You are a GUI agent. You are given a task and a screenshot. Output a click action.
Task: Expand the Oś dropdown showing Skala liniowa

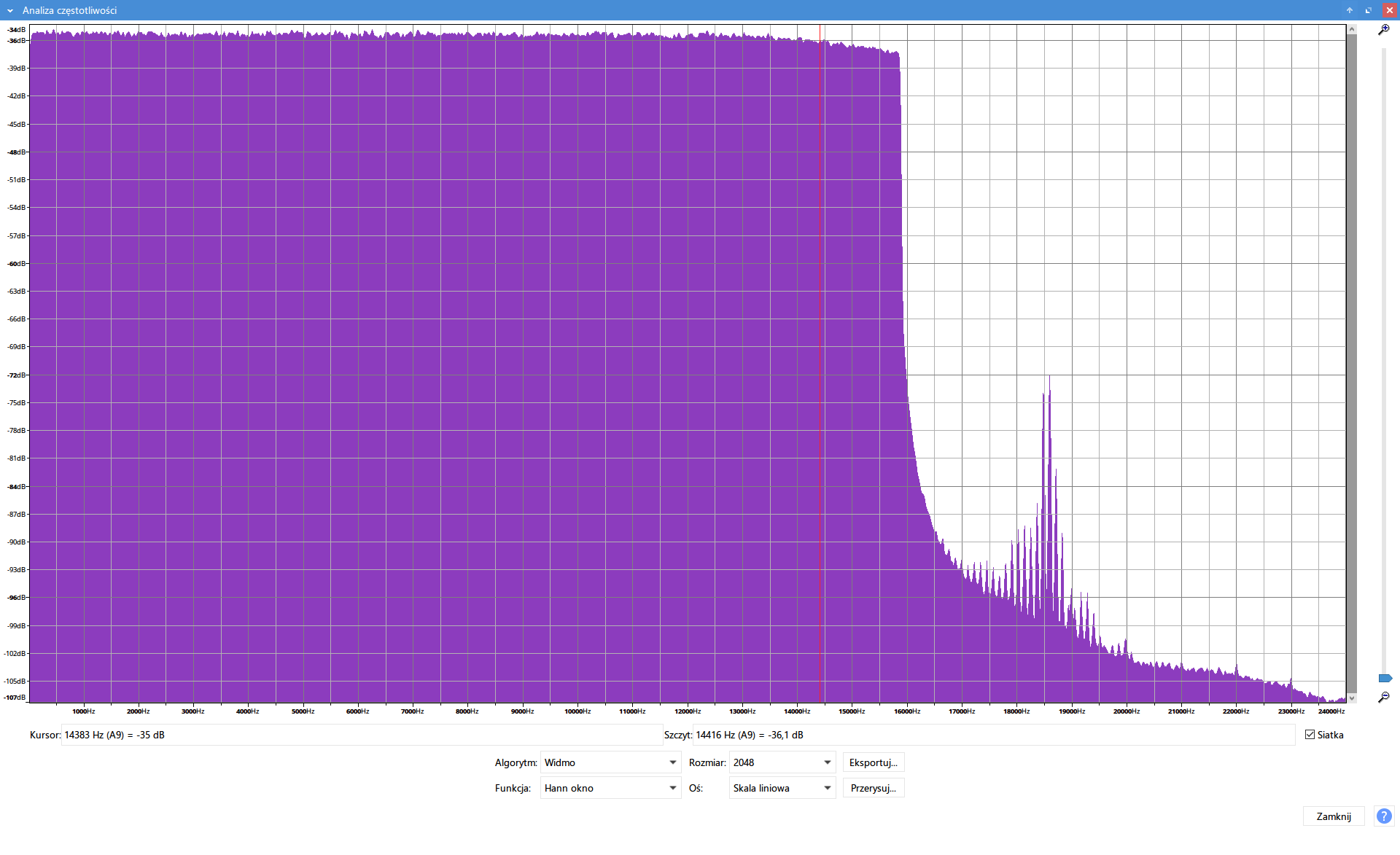coord(782,788)
